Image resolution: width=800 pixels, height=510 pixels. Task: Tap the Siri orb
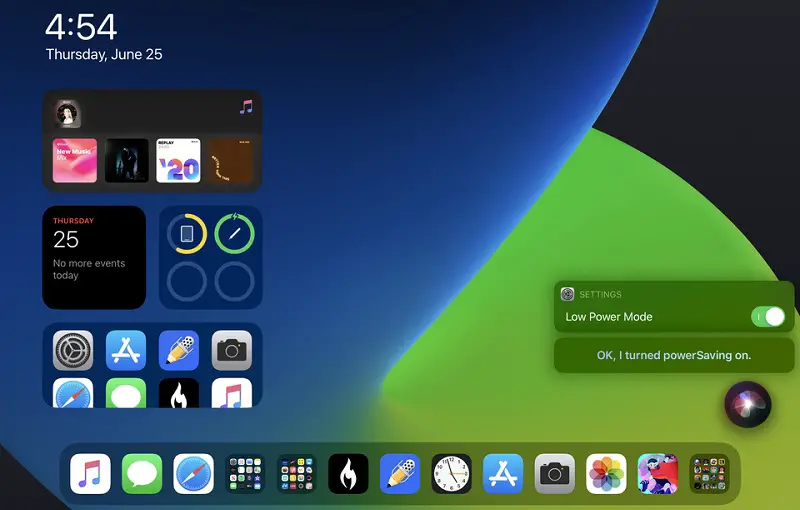(x=748, y=404)
